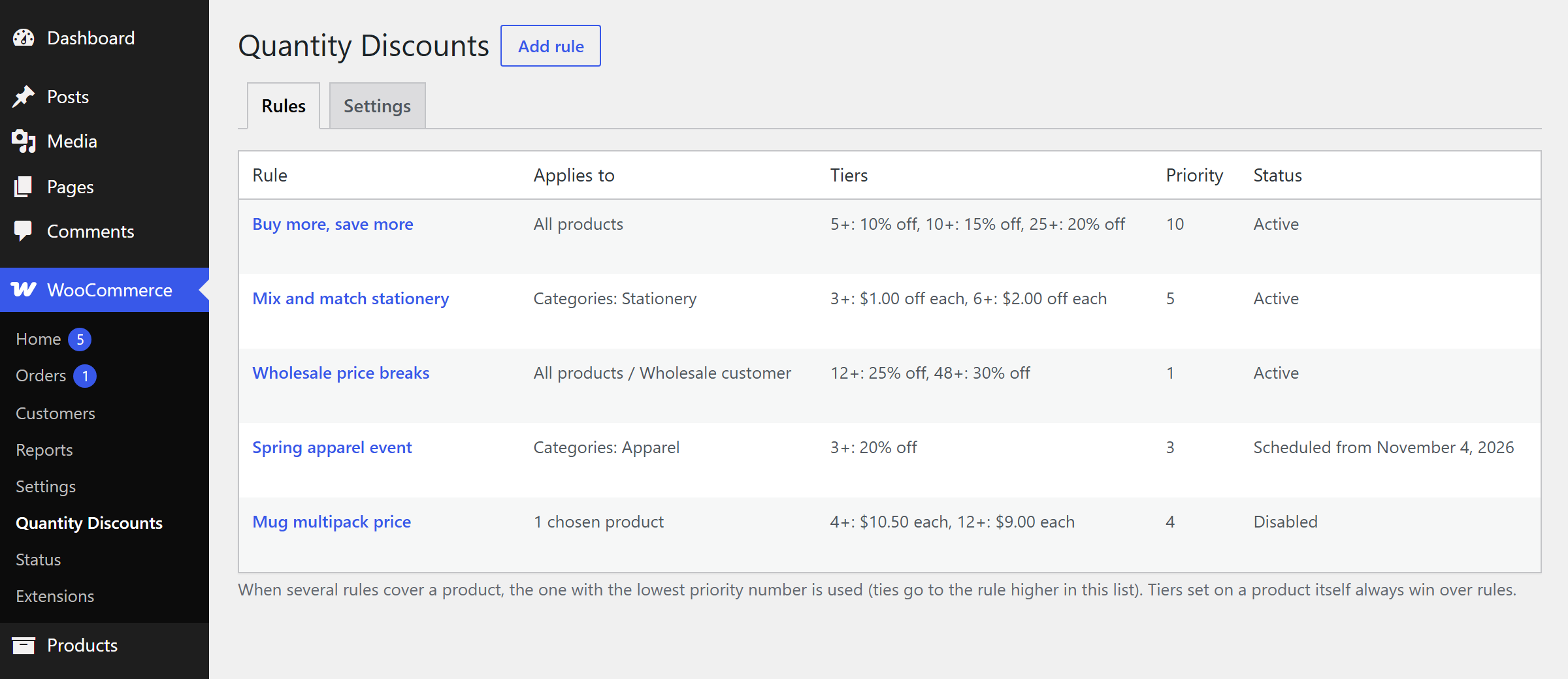Open the Customers submenu item
Viewport: 1568px width, 679px height.
pyautogui.click(x=56, y=413)
